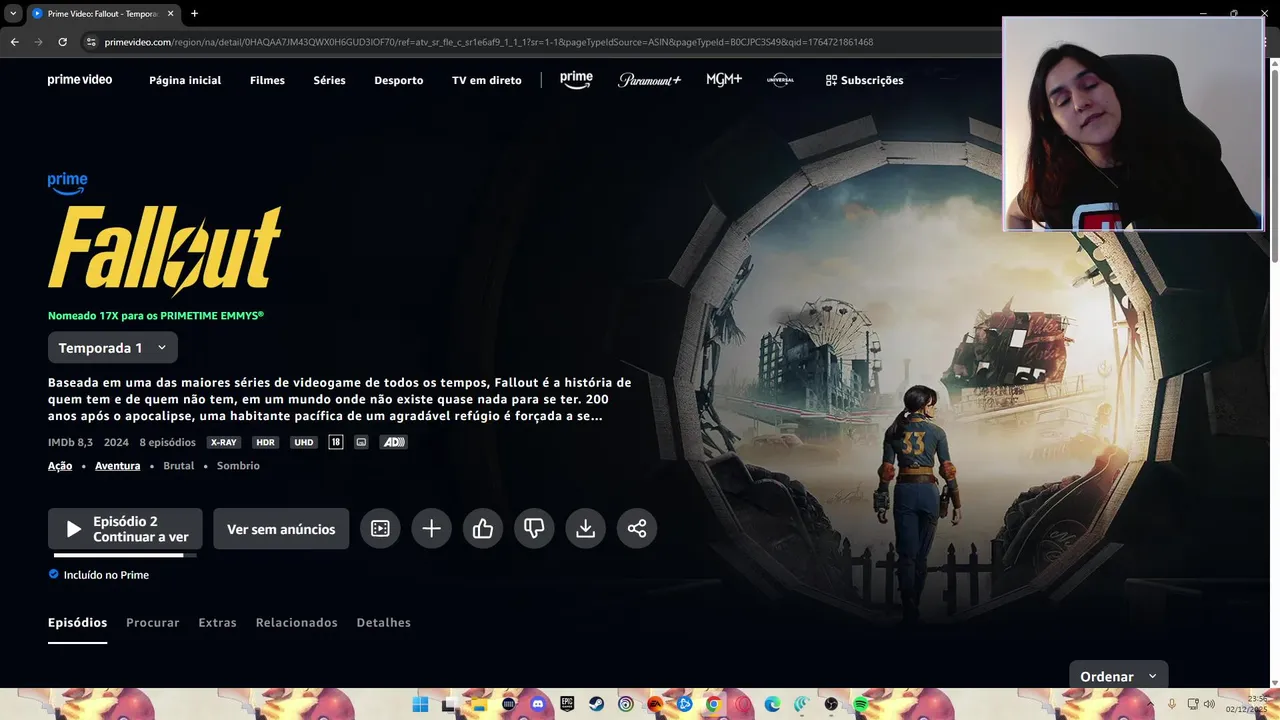
Task: Click Nomeado 17X para os Primetime Emmys text
Action: (156, 315)
